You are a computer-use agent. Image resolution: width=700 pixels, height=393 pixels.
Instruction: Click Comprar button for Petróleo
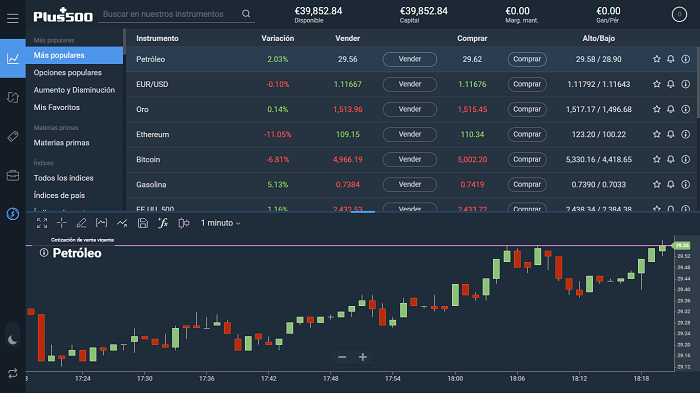tap(527, 59)
